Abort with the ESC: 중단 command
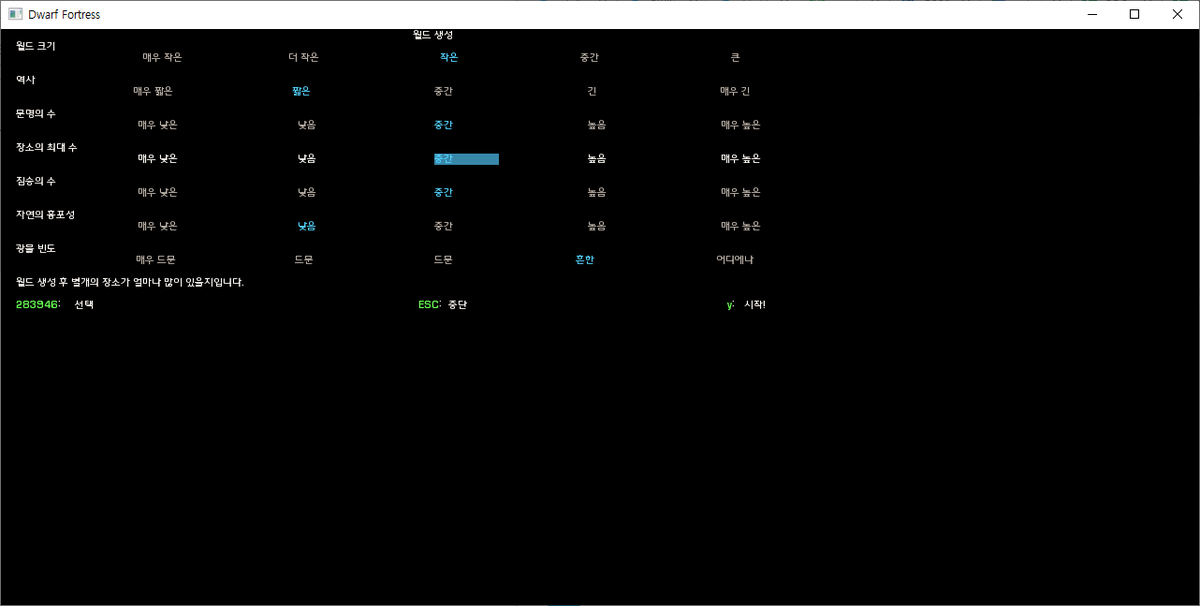 click(x=442, y=304)
